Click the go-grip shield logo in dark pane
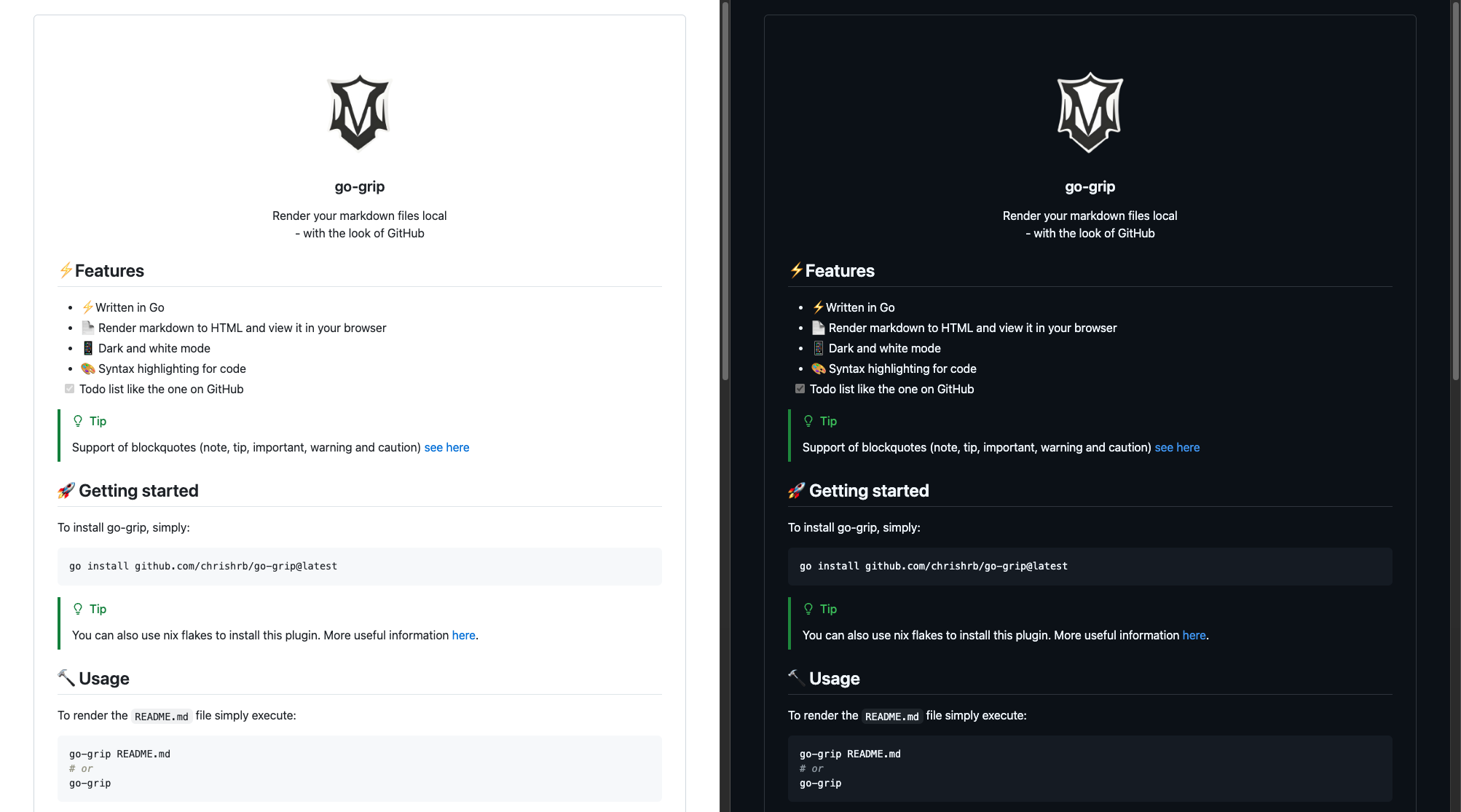Image resolution: width=1461 pixels, height=812 pixels. click(1090, 113)
